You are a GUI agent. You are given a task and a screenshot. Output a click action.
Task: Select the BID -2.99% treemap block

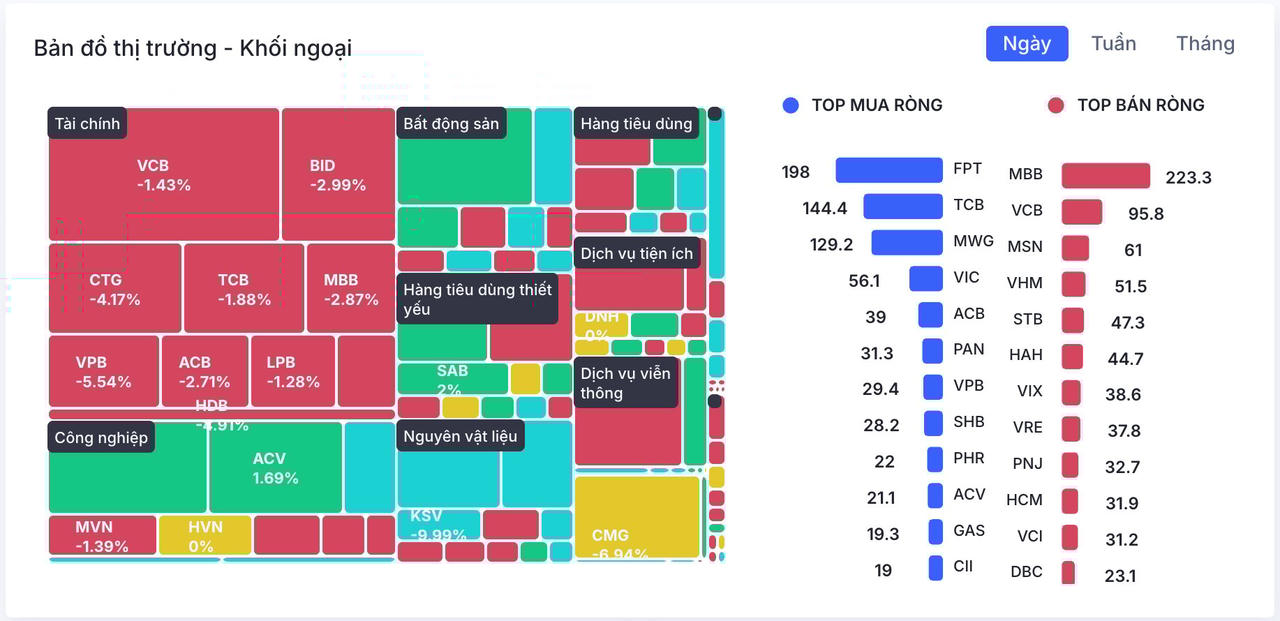click(x=338, y=175)
